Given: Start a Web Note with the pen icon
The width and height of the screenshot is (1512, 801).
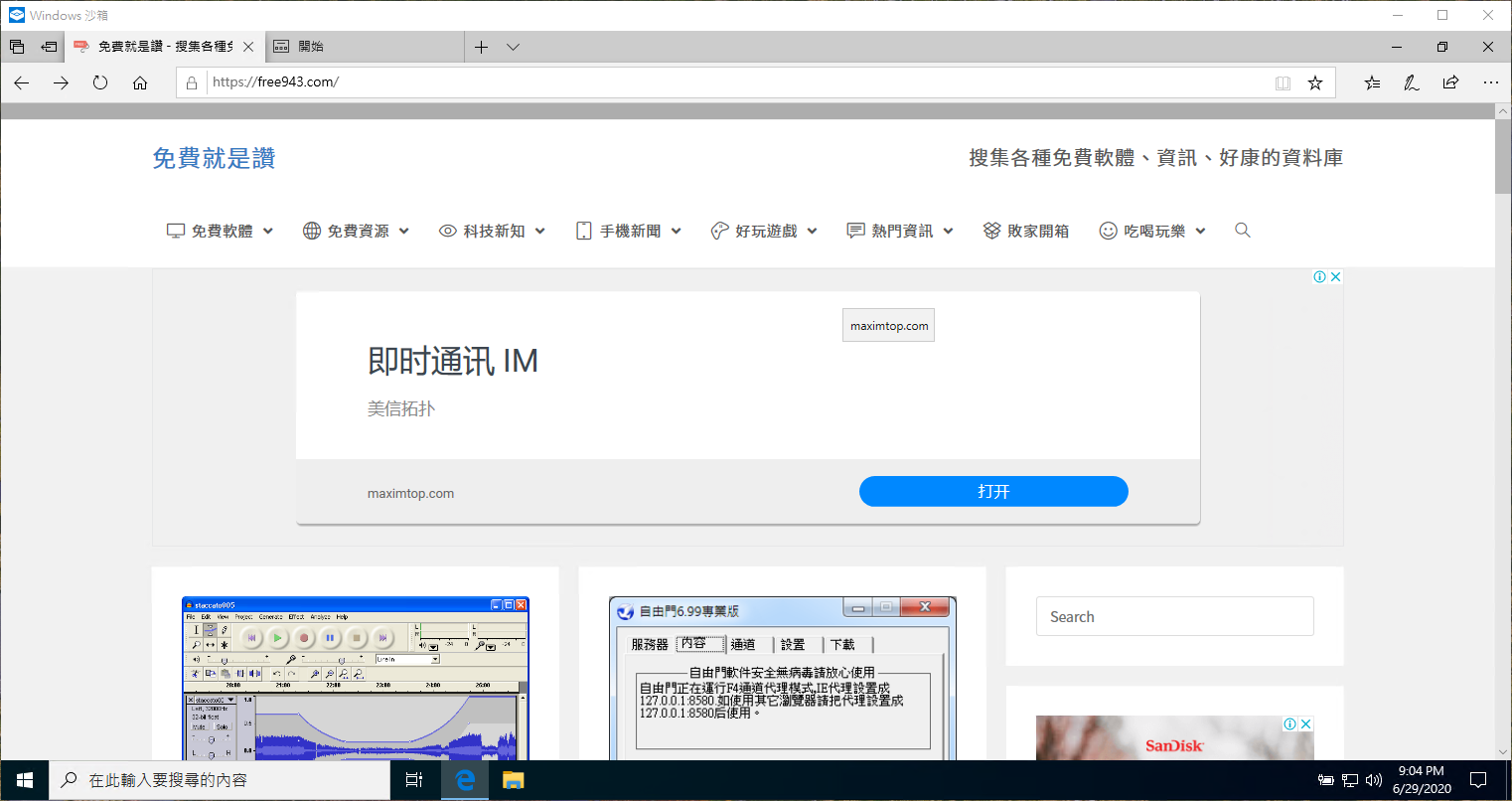Looking at the screenshot, I should pos(1411,82).
